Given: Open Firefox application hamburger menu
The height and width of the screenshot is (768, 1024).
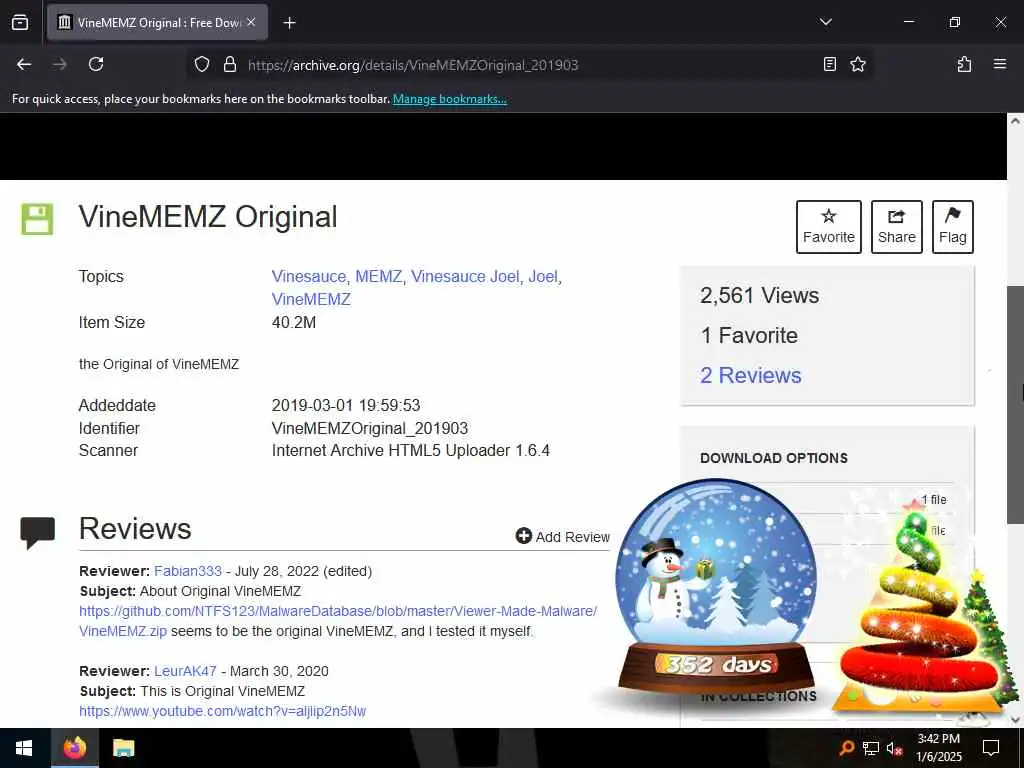Looking at the screenshot, I should tap(999, 64).
